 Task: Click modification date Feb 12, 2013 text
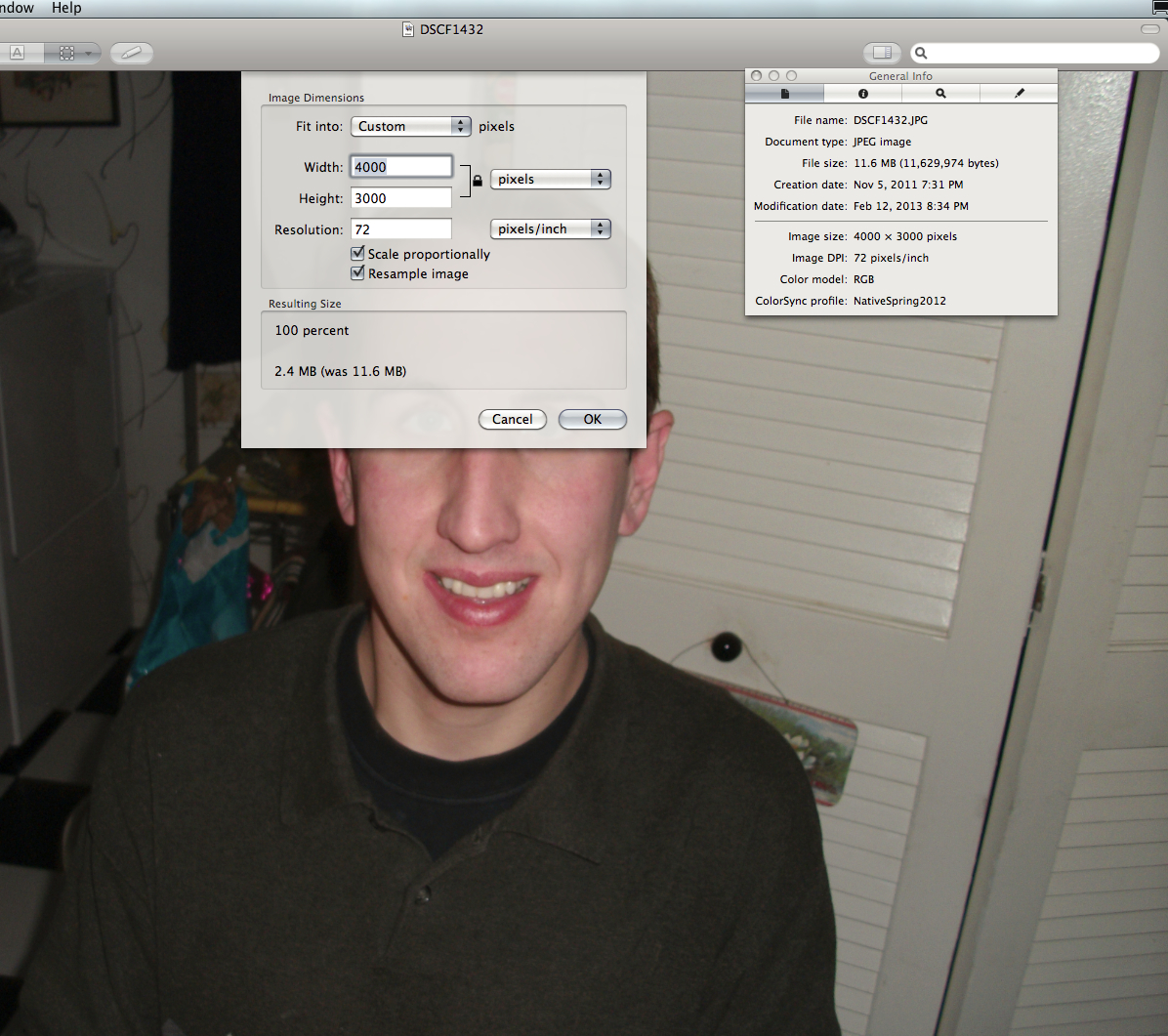click(911, 206)
